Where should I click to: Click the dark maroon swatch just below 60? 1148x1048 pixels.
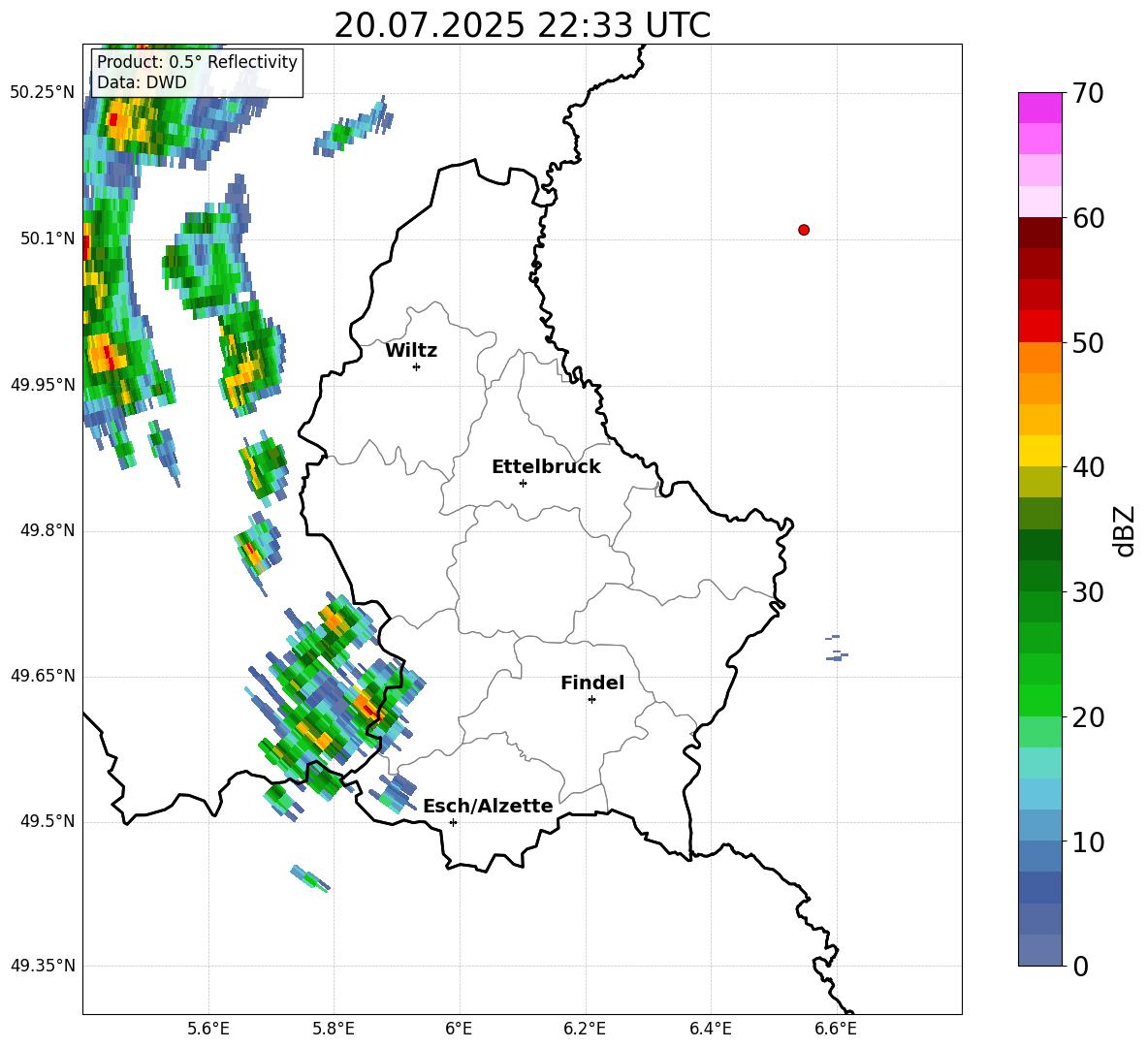(x=1039, y=233)
